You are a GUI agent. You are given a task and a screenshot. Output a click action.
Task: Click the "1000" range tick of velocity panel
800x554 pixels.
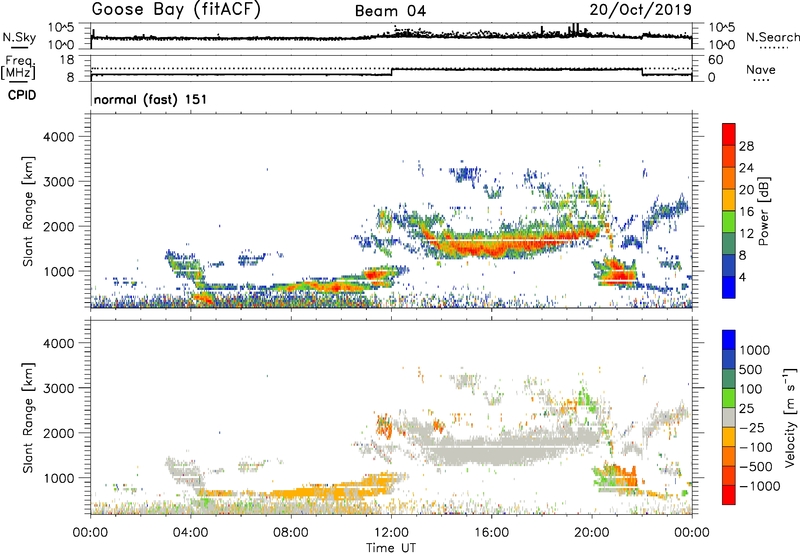(x=58, y=478)
